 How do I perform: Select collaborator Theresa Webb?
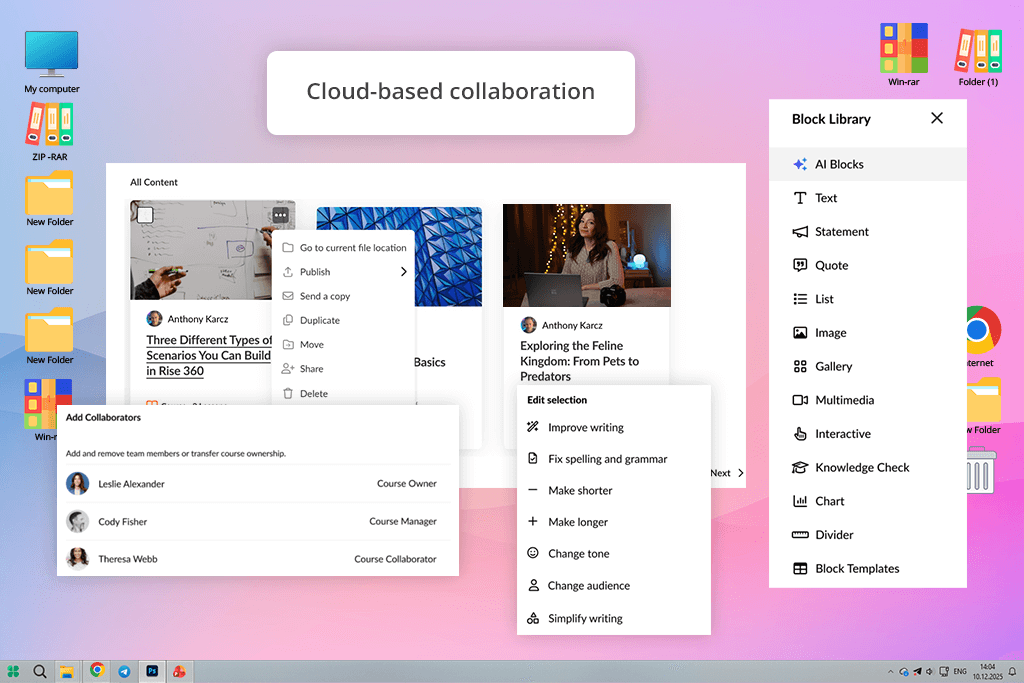(128, 559)
